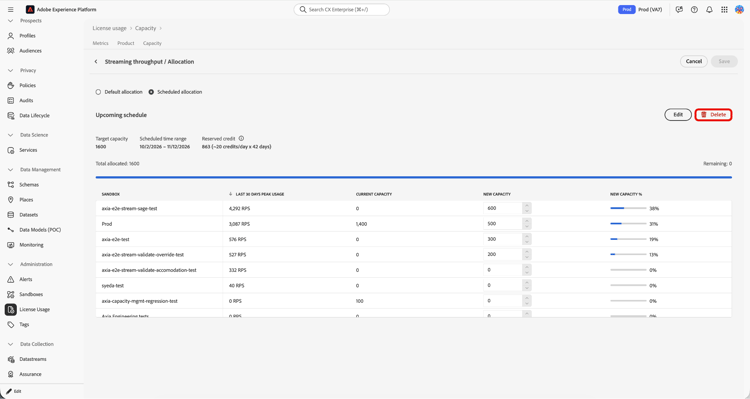Click the new capacity field showing 600

tap(503, 209)
